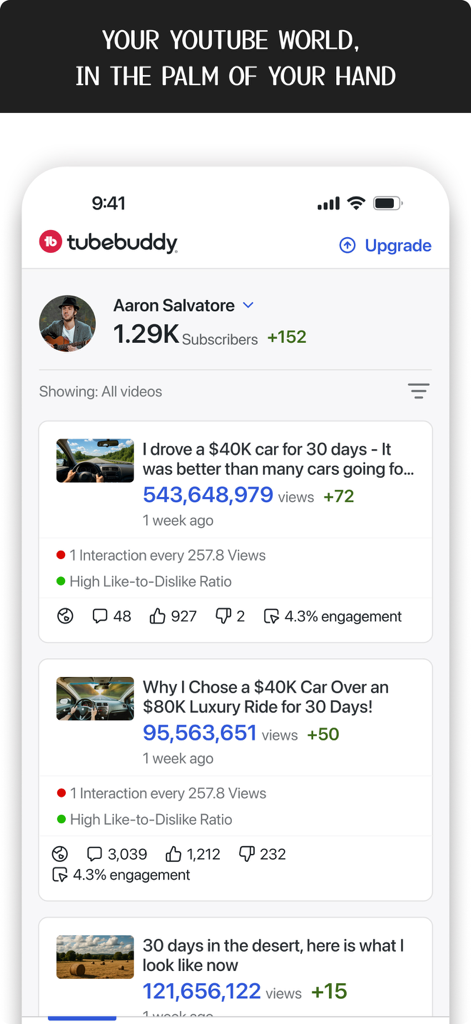Viewport: 471px width, 1024px height.
Task: Tap the dislikes icon showing 2
Action: click(x=223, y=616)
